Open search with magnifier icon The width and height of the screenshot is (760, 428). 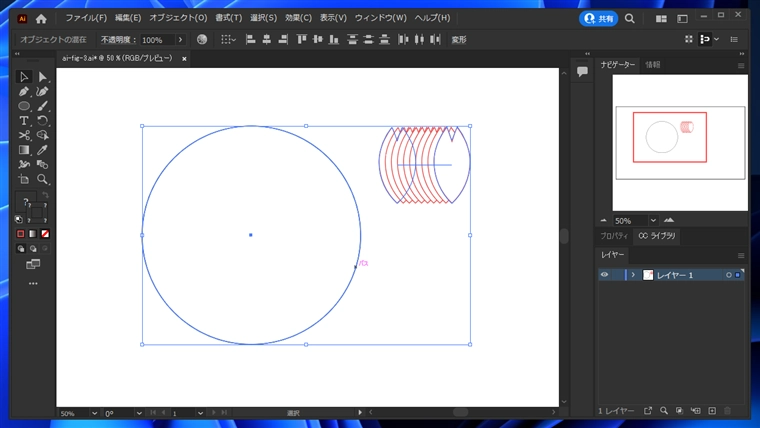[x=630, y=18]
